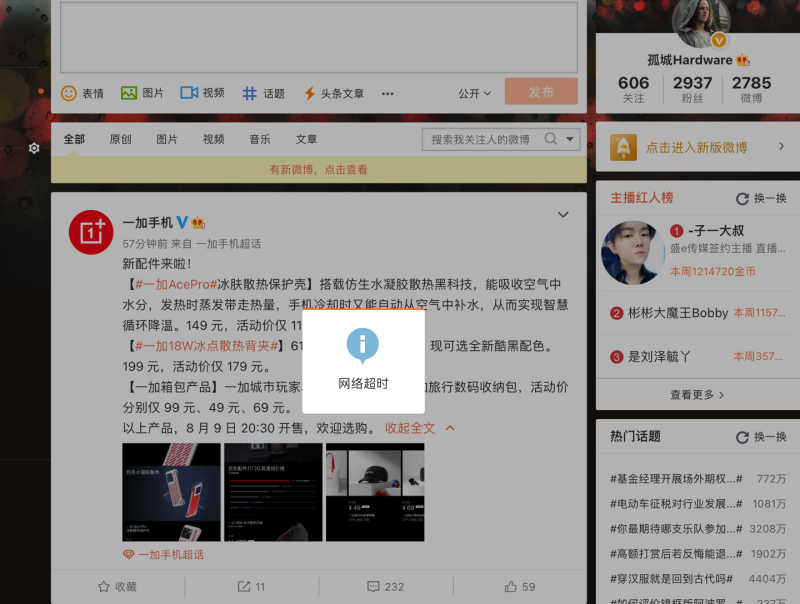Click the 发布 publish button

point(541,92)
